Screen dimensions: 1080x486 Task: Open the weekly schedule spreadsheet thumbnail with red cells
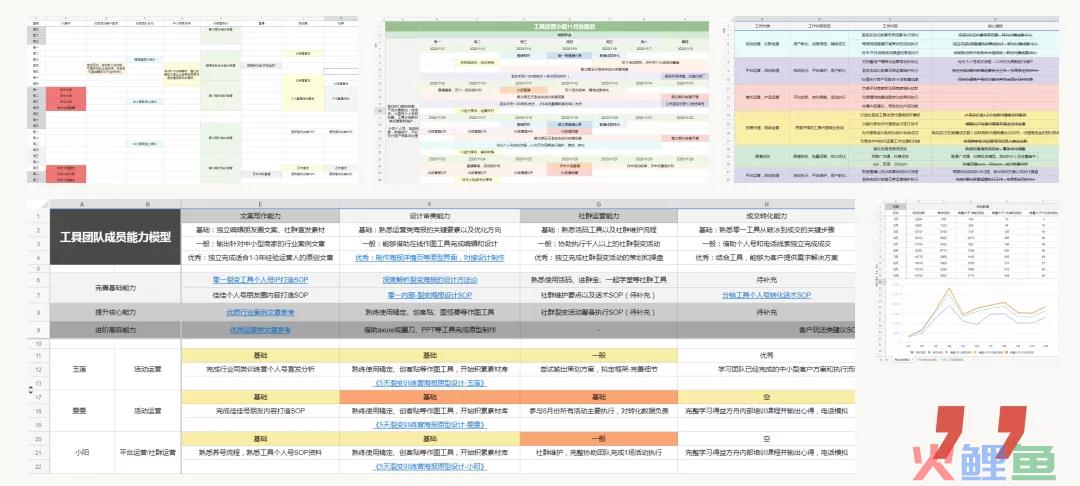(x=193, y=101)
